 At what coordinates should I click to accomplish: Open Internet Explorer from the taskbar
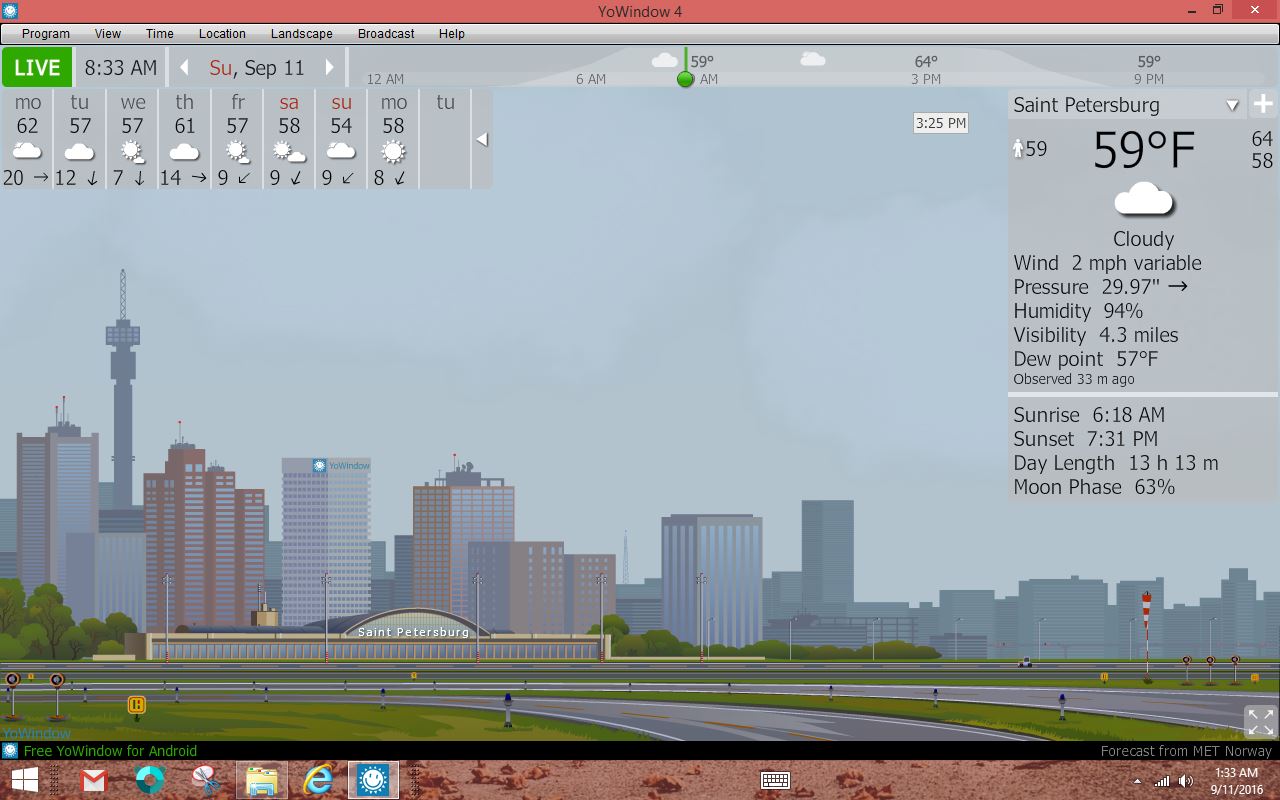click(x=318, y=780)
